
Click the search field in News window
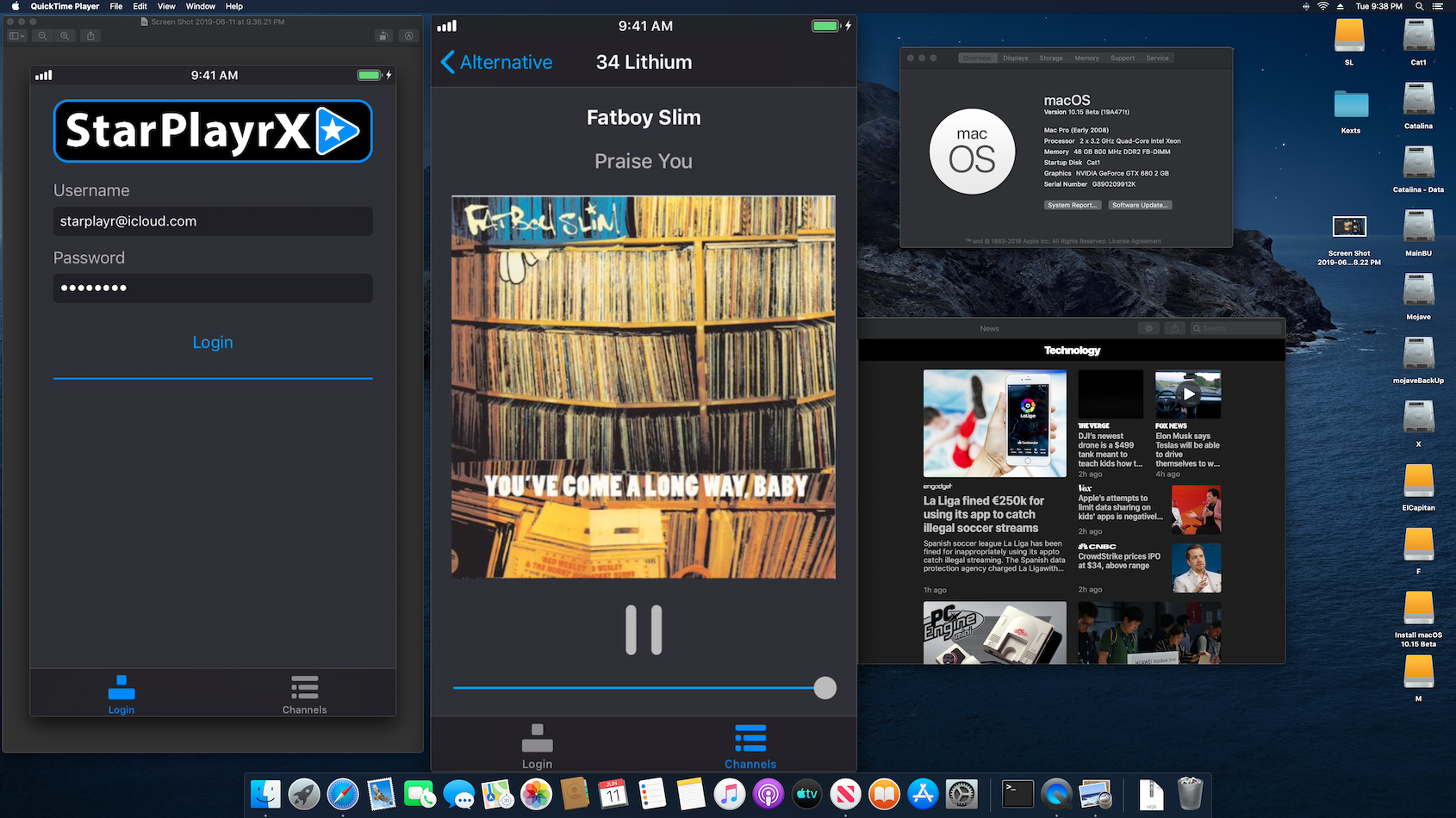coord(1235,328)
